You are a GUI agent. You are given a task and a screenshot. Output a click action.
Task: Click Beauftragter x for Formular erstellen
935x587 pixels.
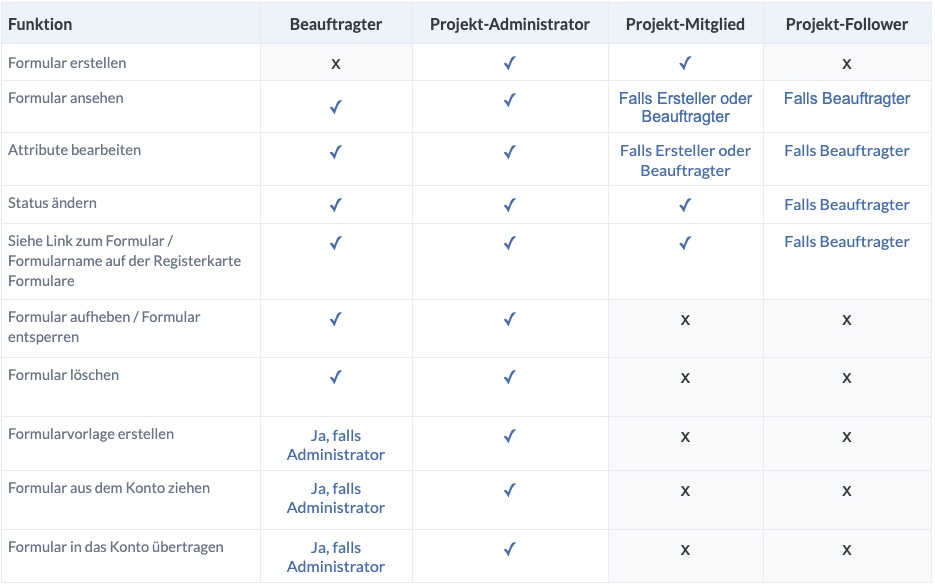point(336,64)
